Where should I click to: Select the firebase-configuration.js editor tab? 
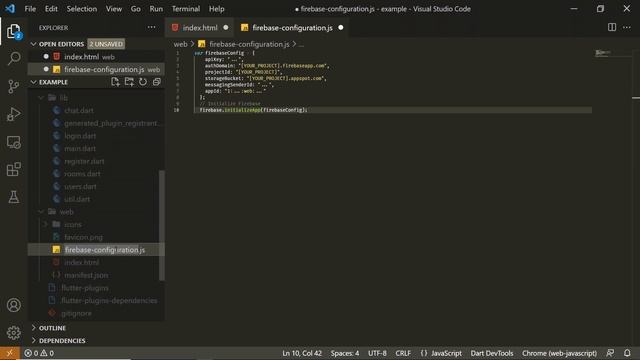292,28
